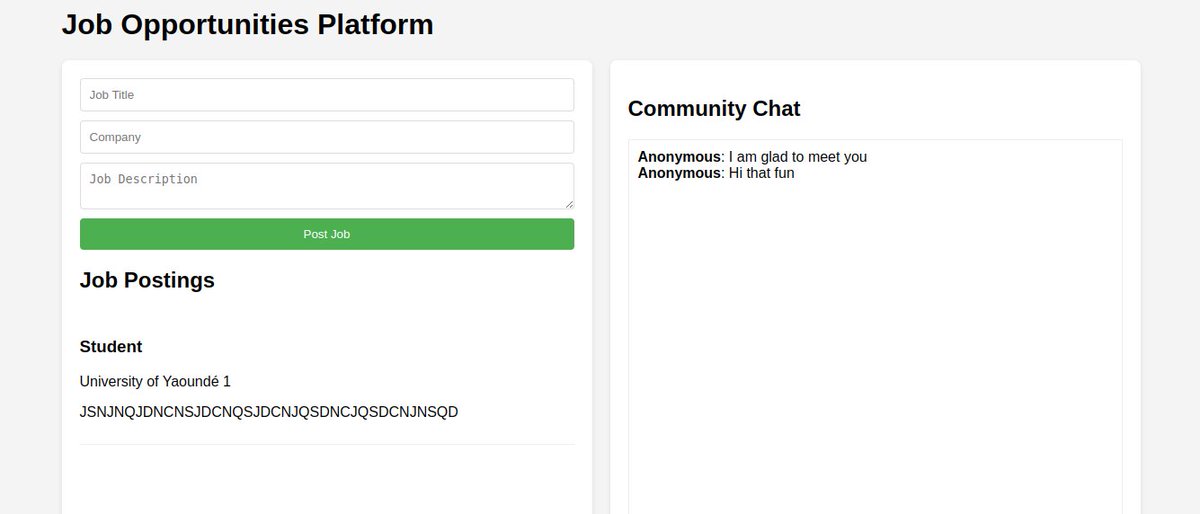This screenshot has height=514, width=1200.
Task: Select the Job Opportunities Platform heading
Action: click(248, 24)
